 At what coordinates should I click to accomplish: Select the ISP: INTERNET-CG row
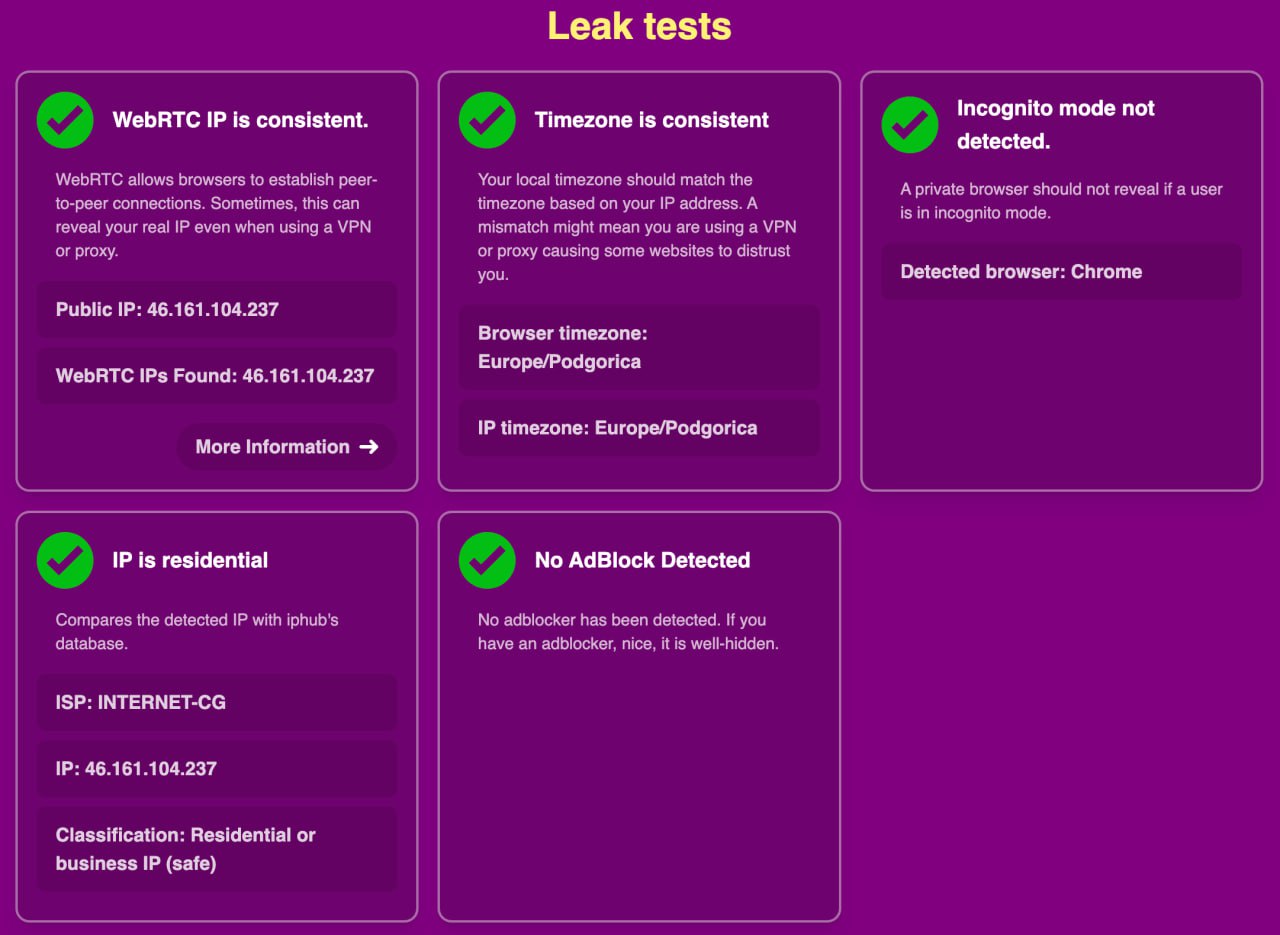217,703
